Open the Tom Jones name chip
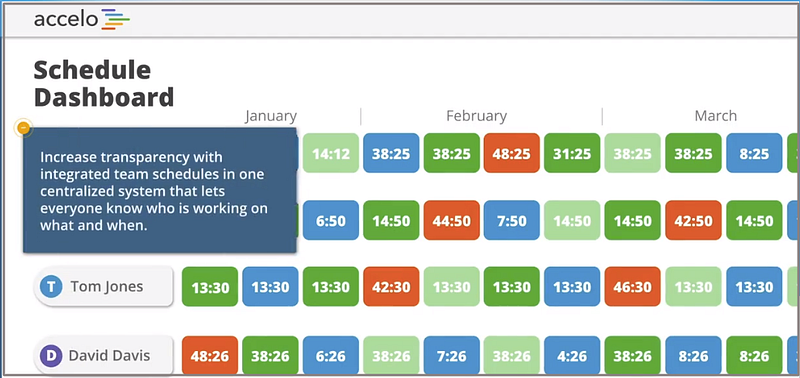Screen dimensions: 800x378 coord(104,287)
